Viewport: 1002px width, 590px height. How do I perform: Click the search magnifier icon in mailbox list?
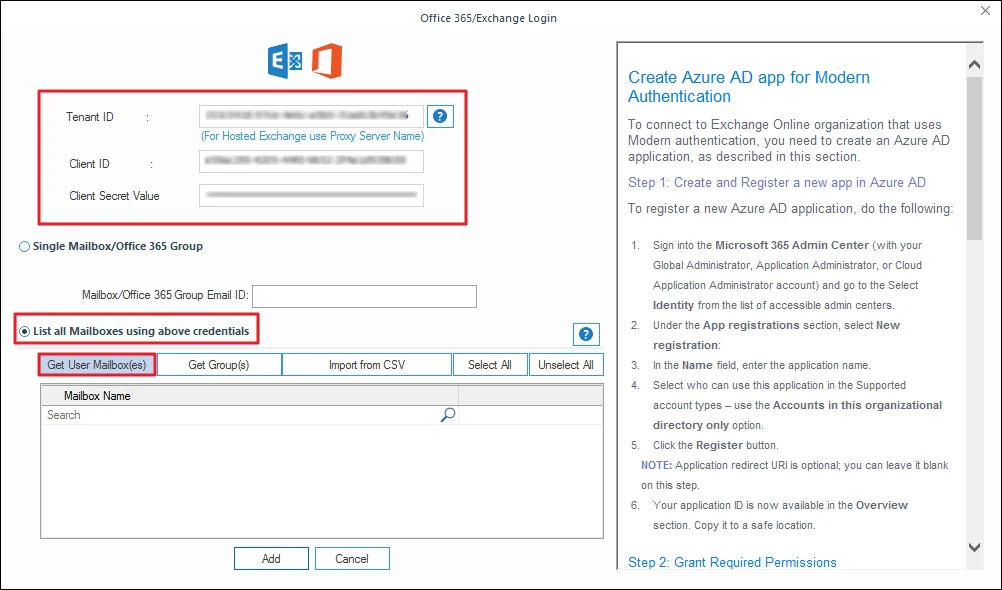(448, 415)
